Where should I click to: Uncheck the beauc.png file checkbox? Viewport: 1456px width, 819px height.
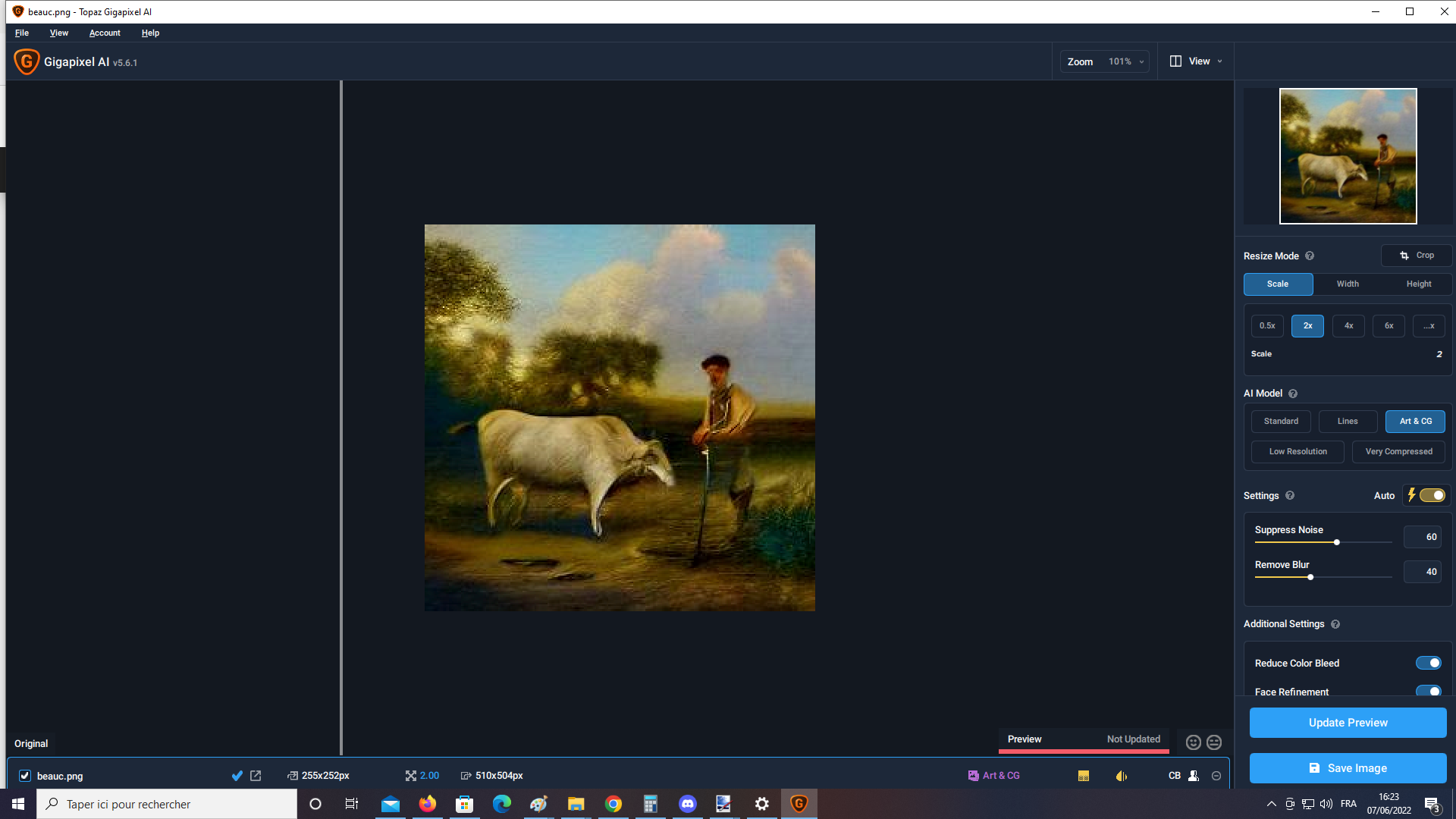click(25, 776)
